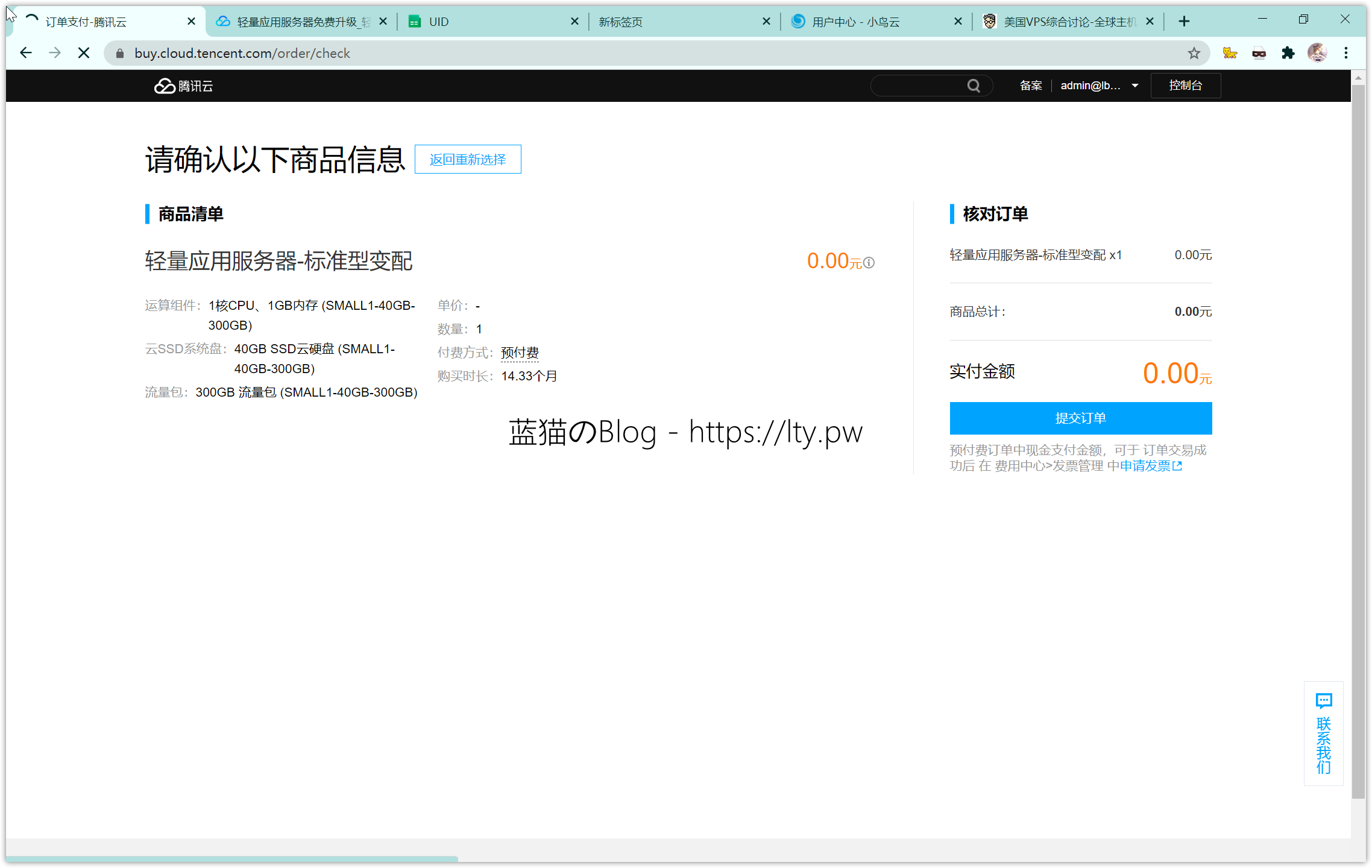1372x868 pixels.
Task: Click 返回重新选择 button
Action: click(468, 160)
